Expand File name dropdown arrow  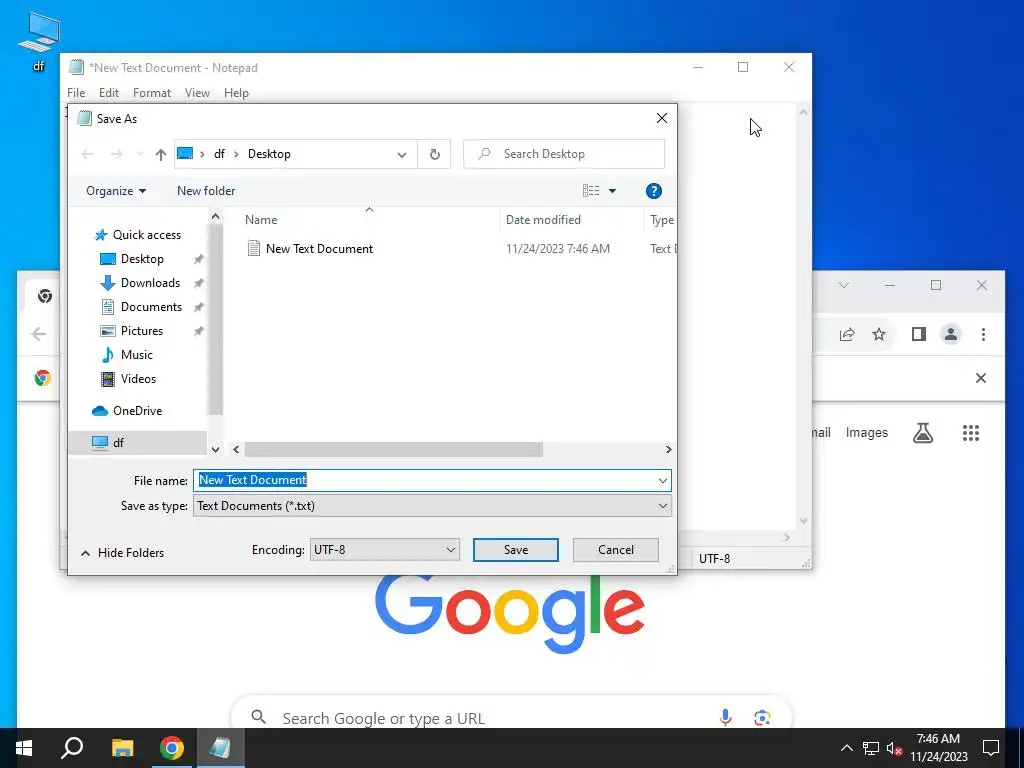click(662, 481)
